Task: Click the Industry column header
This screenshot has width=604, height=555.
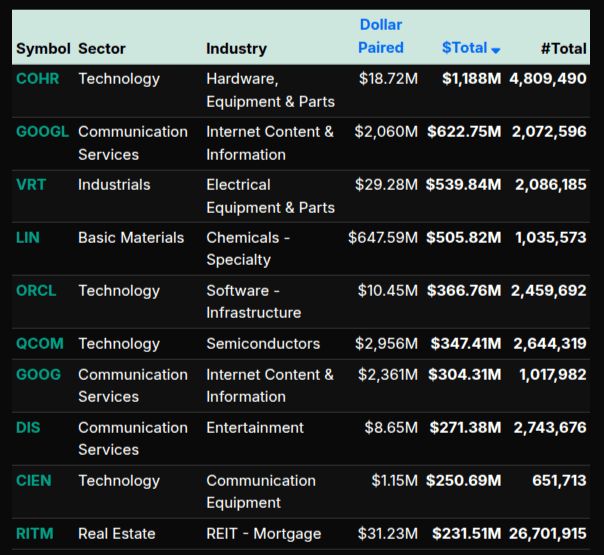Action: [x=236, y=48]
